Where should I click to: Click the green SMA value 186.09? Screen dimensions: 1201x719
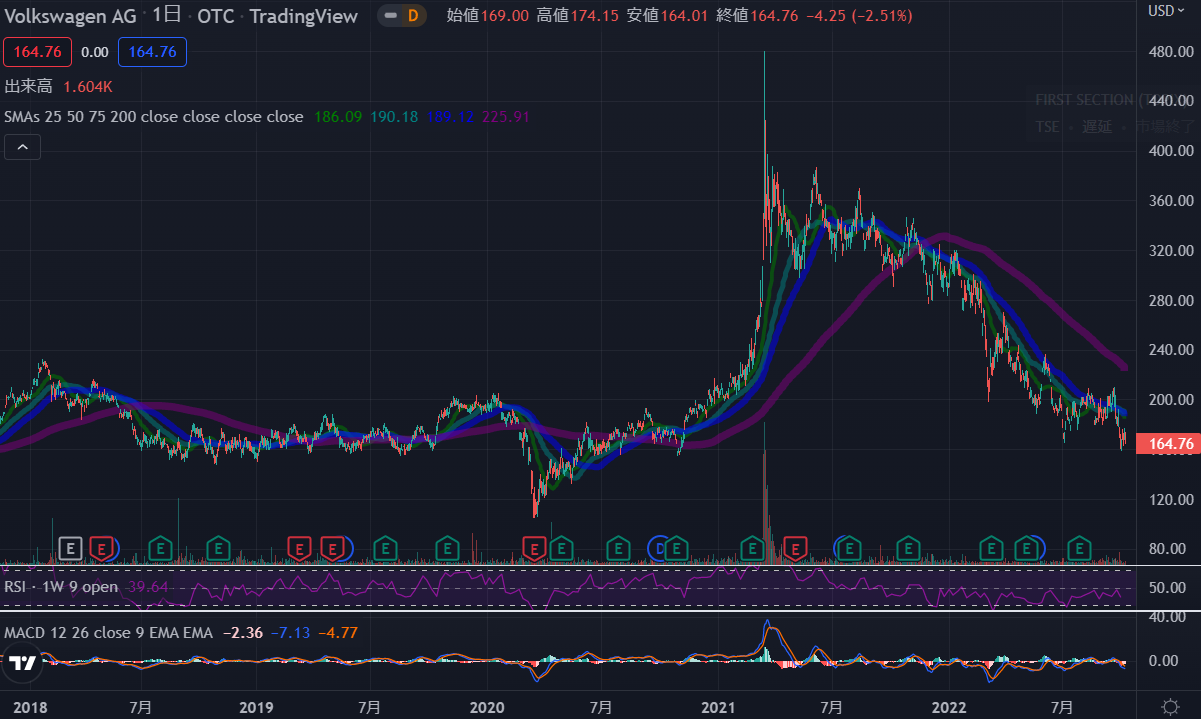pyautogui.click(x=338, y=116)
